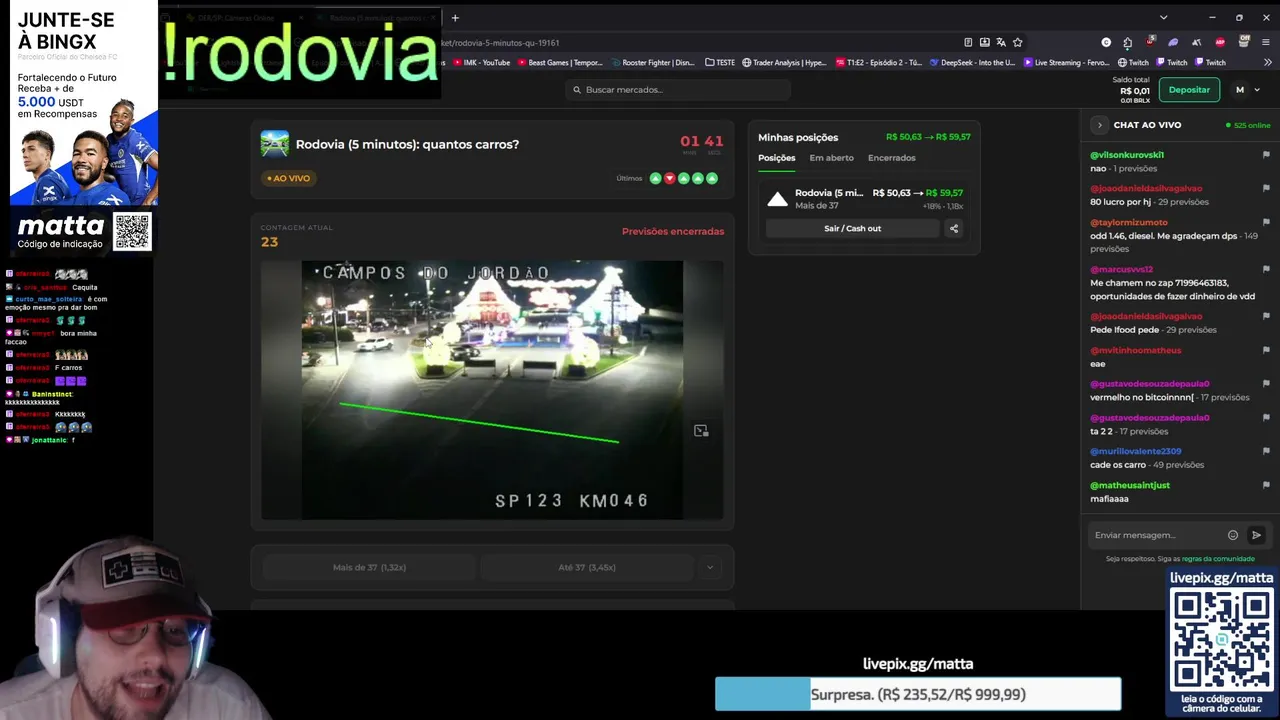This screenshot has height=720, width=1280.
Task: Click the Rodovia market thumbnail icon
Action: pos(275,144)
